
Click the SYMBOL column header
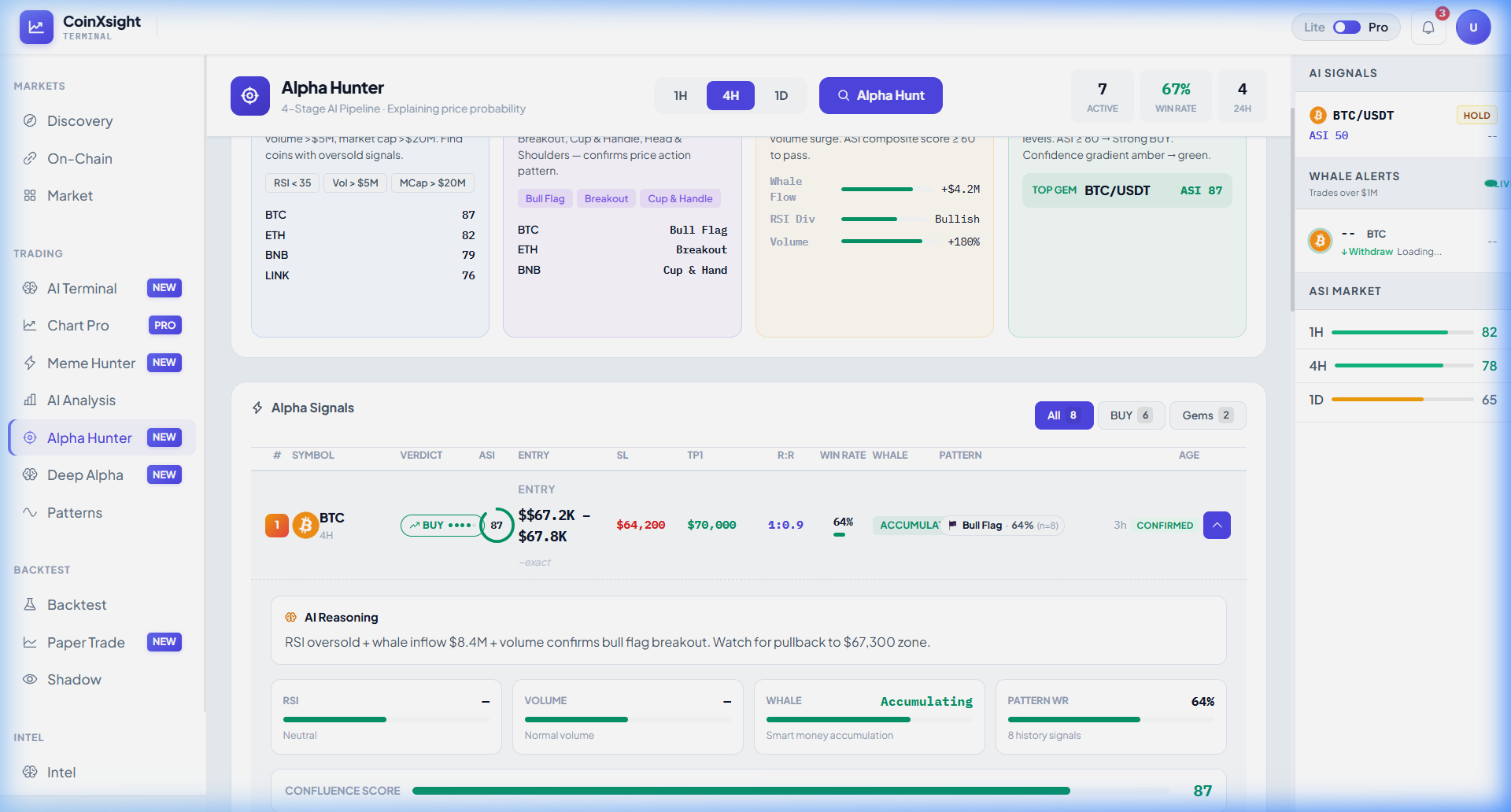coord(313,456)
